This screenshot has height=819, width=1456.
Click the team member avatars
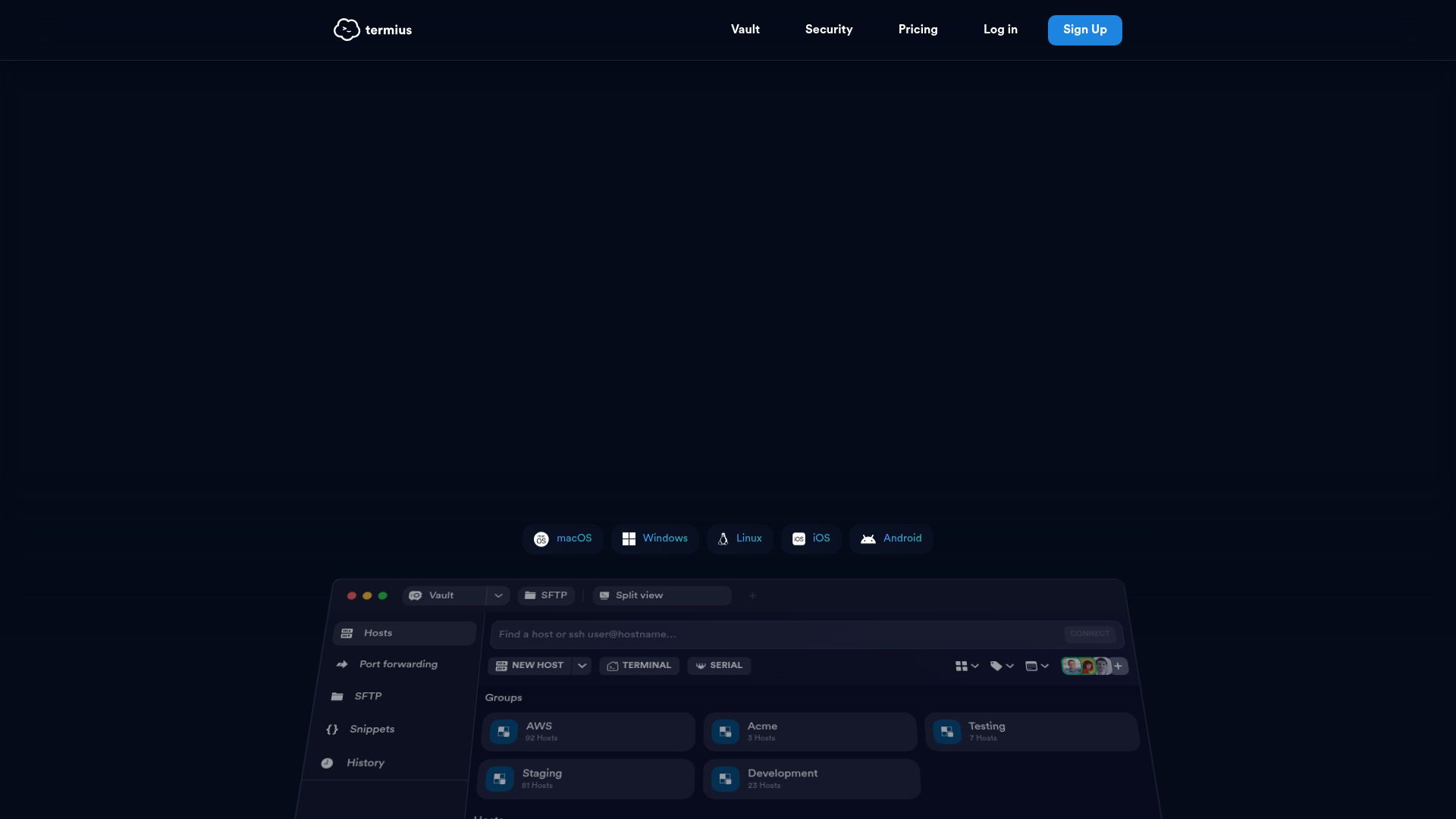coord(1086,666)
